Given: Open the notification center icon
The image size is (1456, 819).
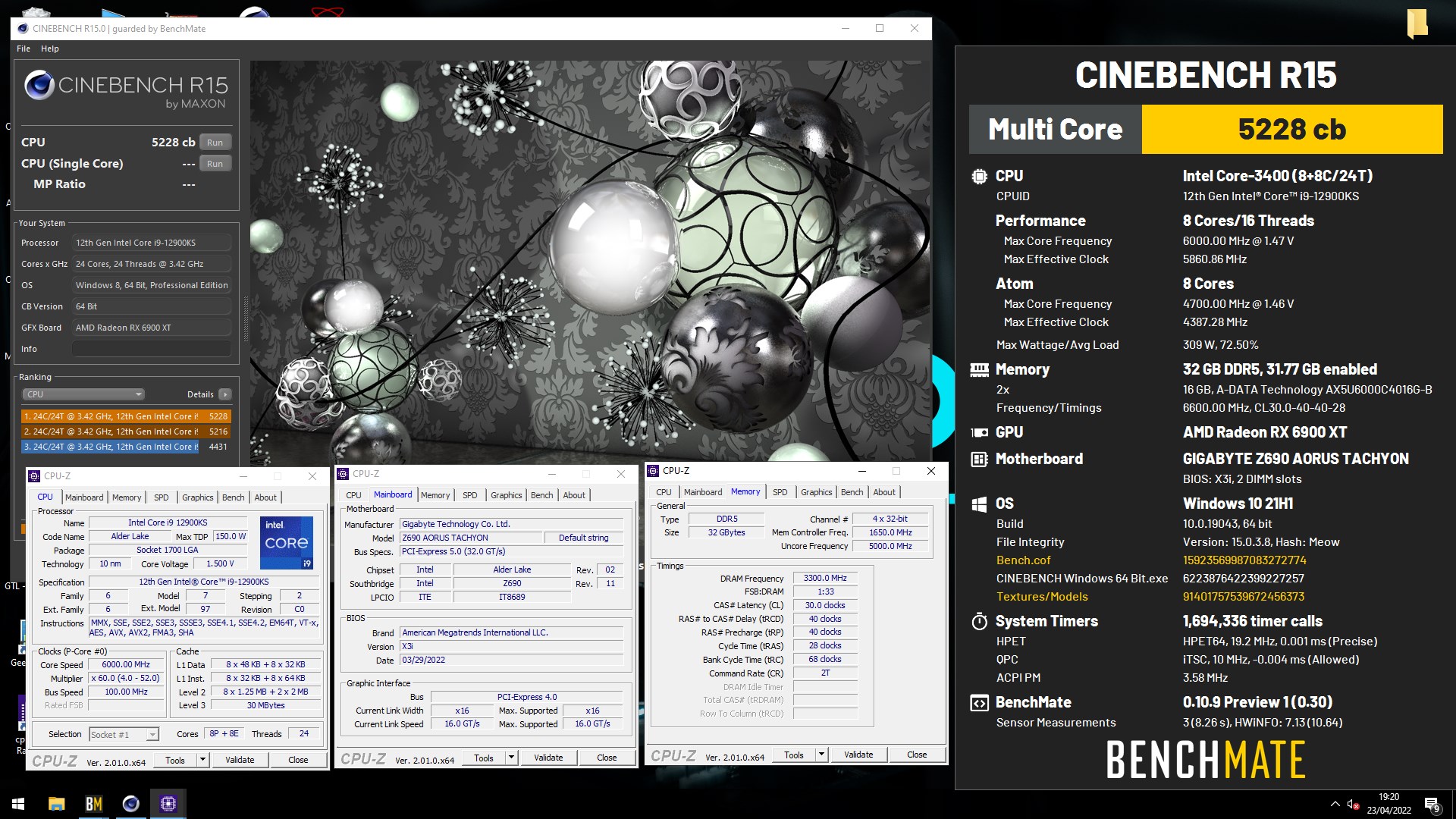Looking at the screenshot, I should click(x=1432, y=805).
